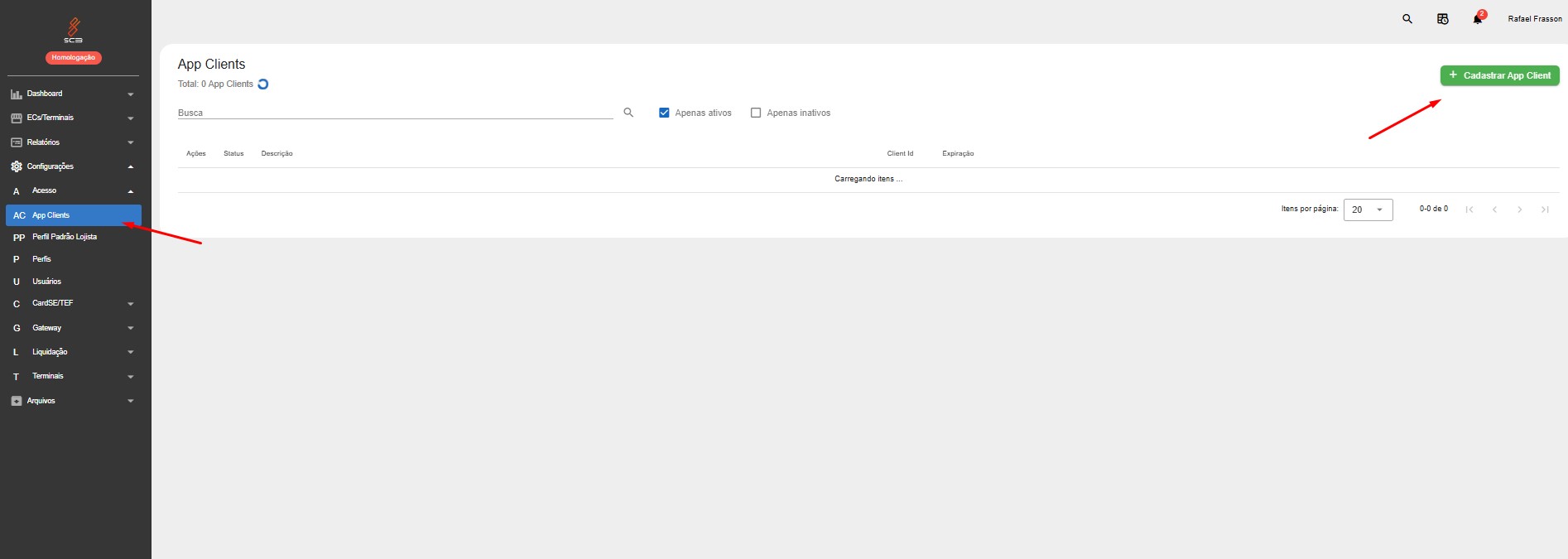Open the Itens por página dropdown
1568x559 pixels.
(x=1368, y=210)
